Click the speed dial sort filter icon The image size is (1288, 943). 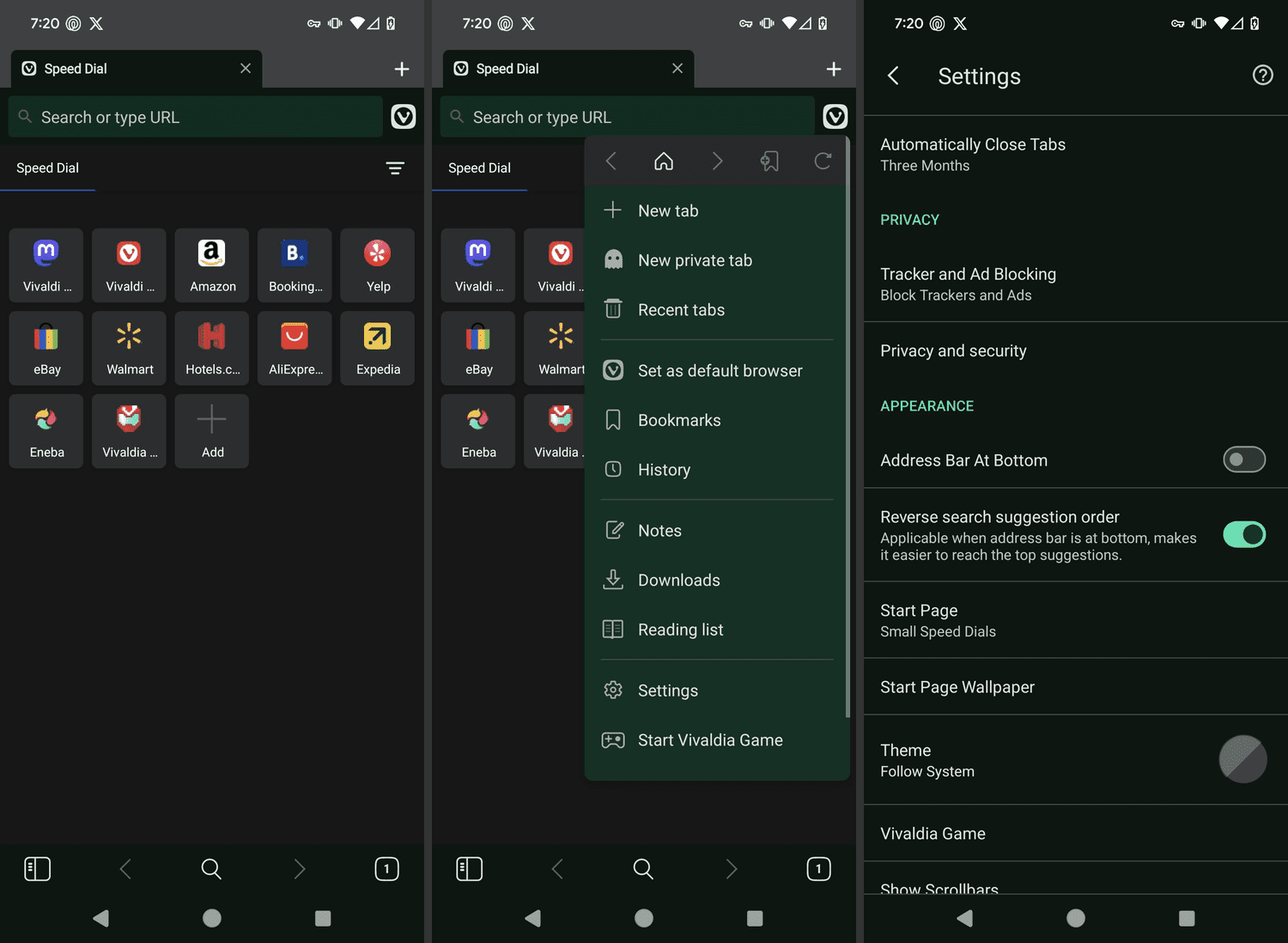pos(395,168)
